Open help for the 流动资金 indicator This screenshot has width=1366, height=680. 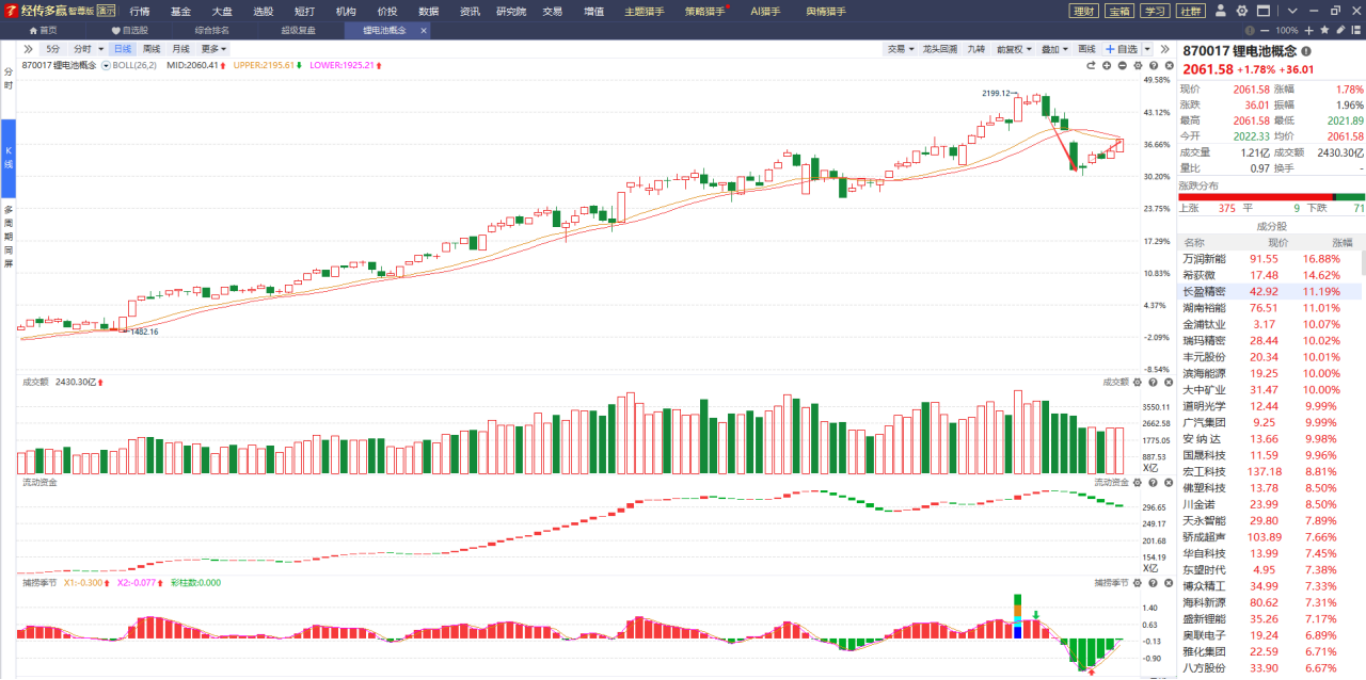point(1152,482)
